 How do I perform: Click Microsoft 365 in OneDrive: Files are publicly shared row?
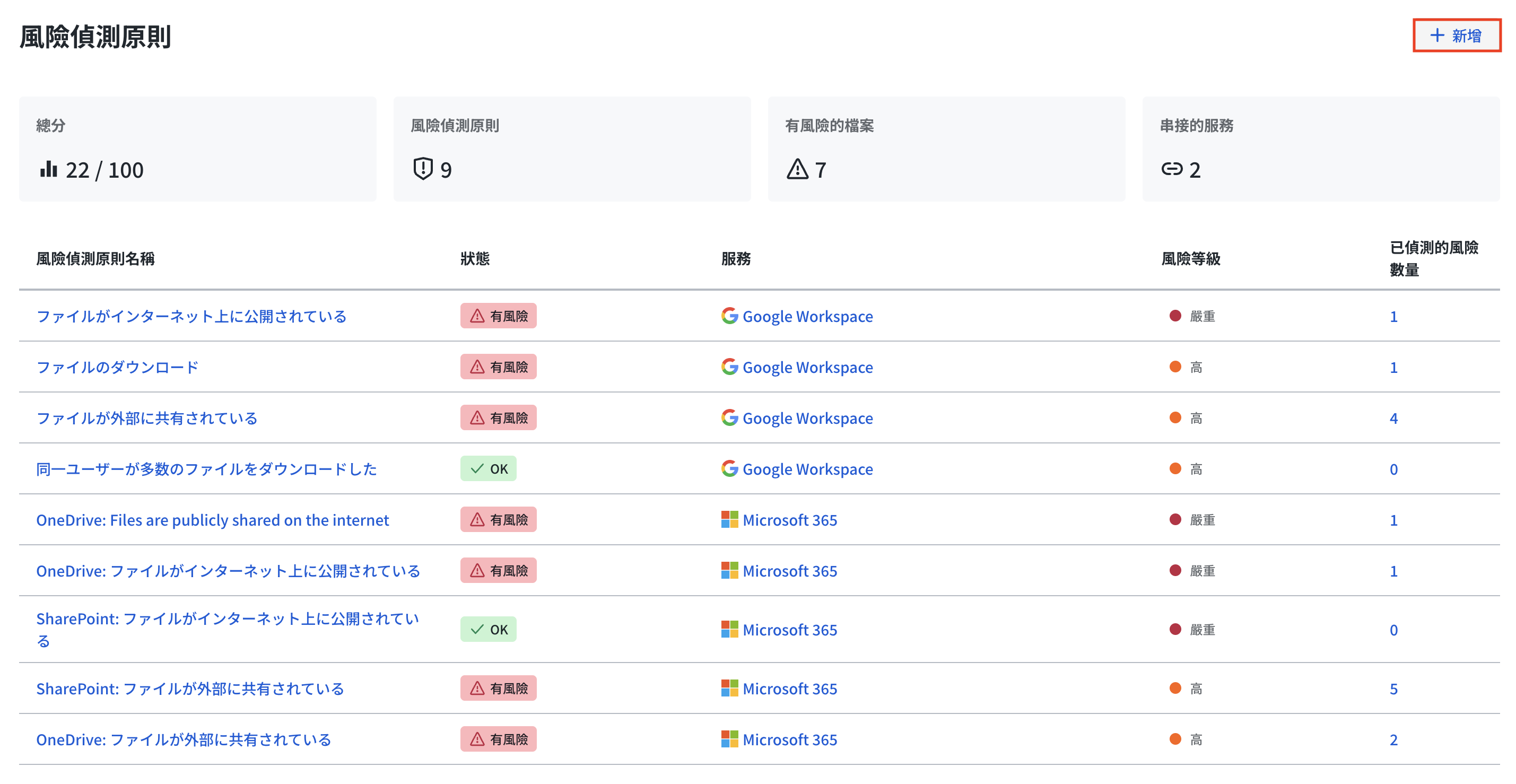pyautogui.click(x=790, y=520)
